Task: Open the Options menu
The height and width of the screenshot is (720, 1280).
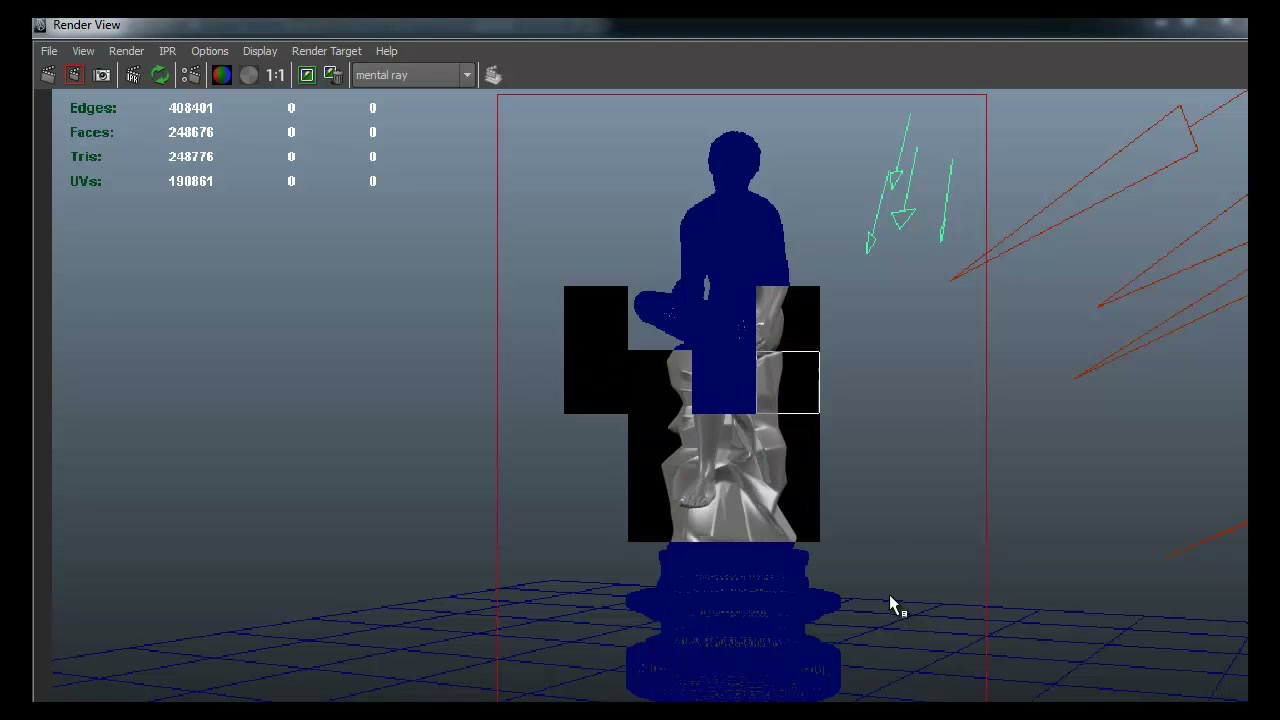Action: pos(209,51)
